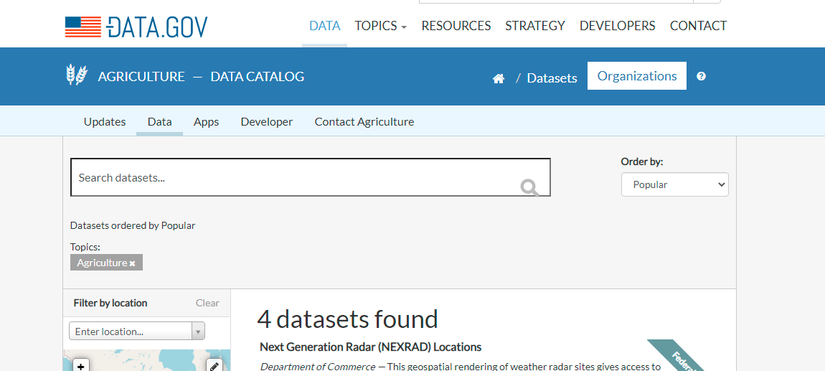Open the Resources nav item
The image size is (825, 371).
tap(456, 26)
